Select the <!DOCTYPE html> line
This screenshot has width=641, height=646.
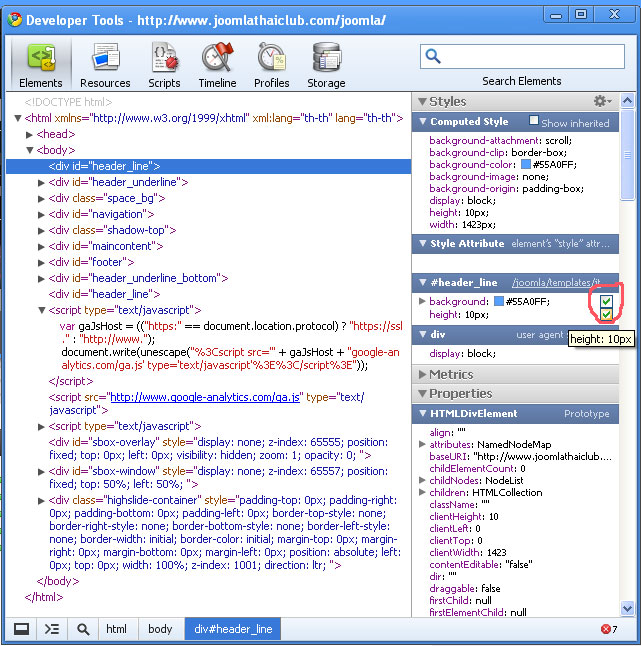pos(68,102)
